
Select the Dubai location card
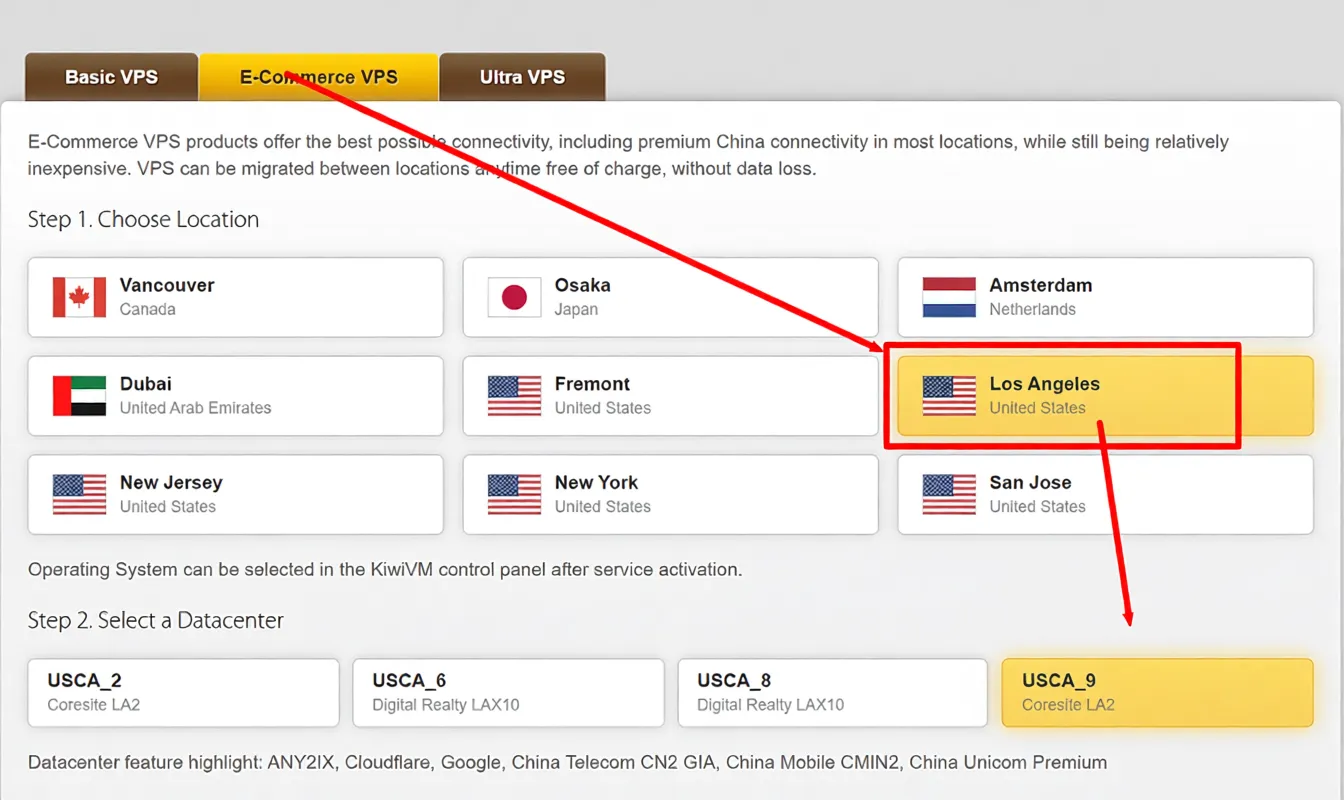235,396
